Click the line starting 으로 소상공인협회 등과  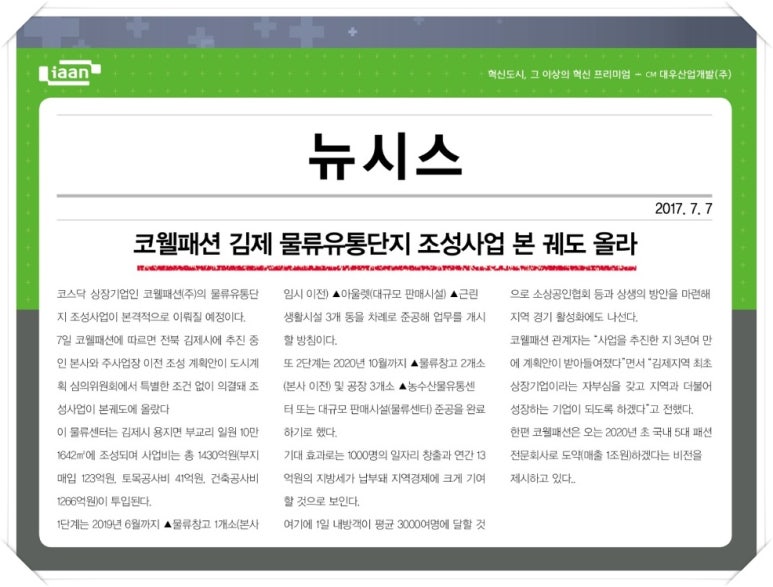pyautogui.click(x=610, y=294)
